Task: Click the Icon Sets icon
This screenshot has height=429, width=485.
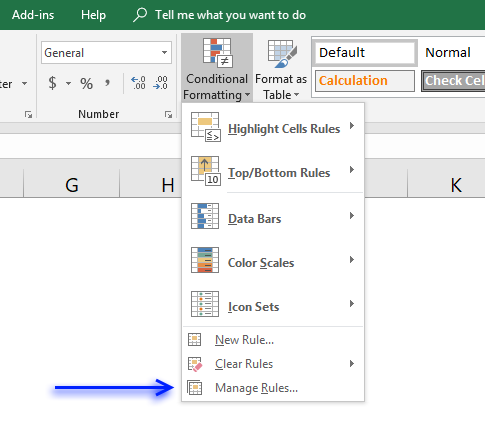Action: [x=205, y=304]
